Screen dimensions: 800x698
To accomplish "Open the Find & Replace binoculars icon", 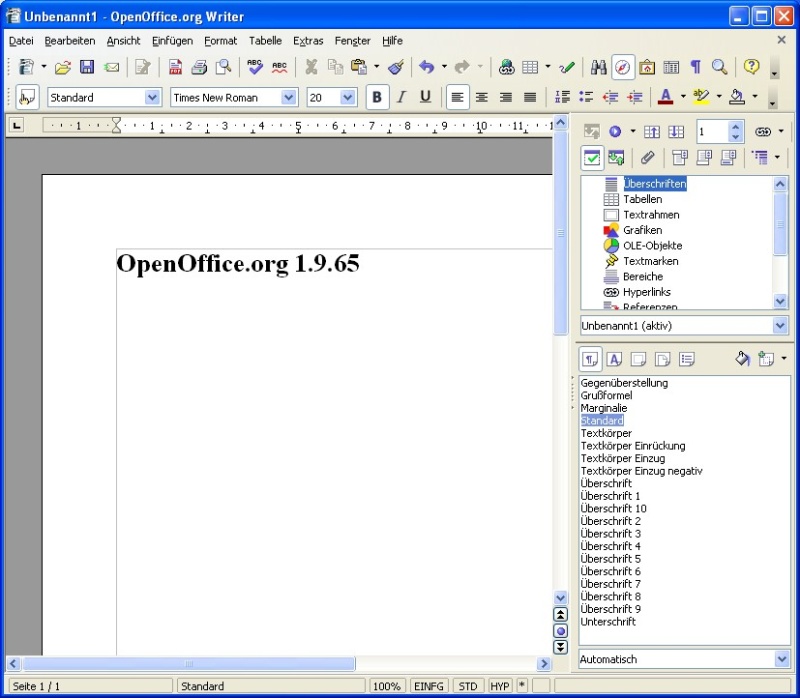I will click(599, 67).
